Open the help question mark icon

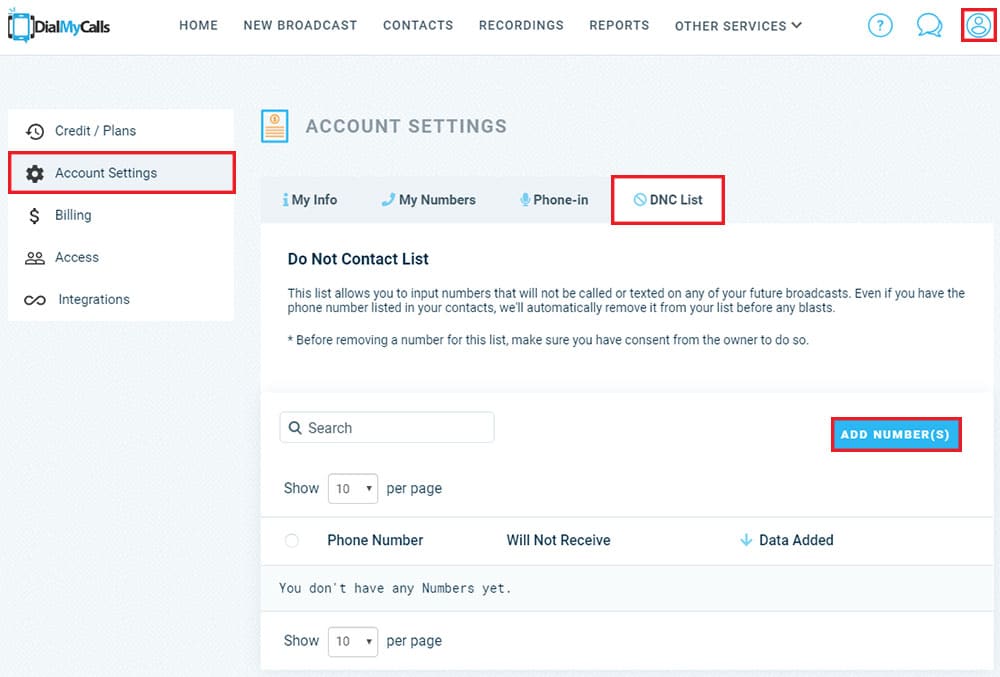880,26
